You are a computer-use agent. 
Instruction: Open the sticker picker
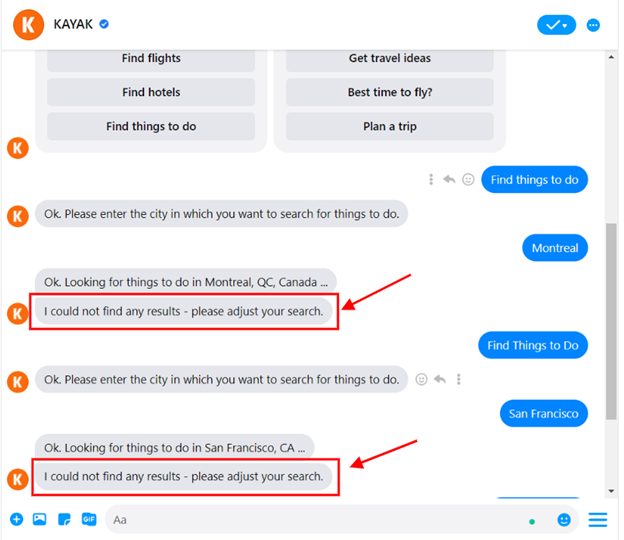point(64,519)
